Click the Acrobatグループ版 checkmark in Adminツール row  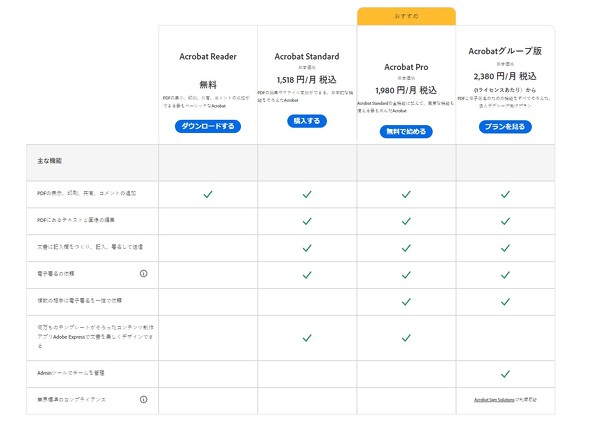[505, 374]
